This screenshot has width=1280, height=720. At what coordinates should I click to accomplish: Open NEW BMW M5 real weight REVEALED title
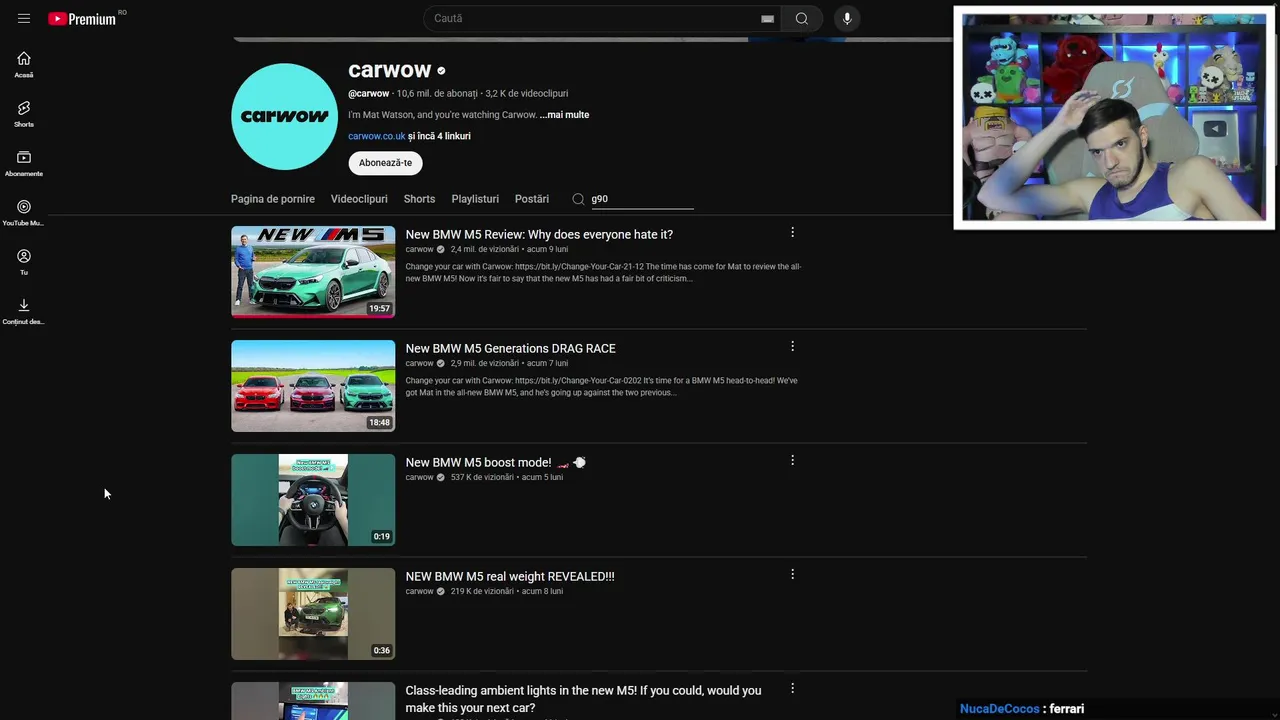[x=510, y=577]
